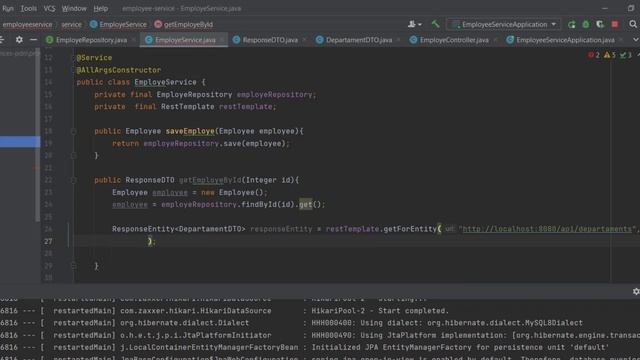This screenshot has height=360, width=640.
Task: Click employeeservice breadcrumb in navigation bar
Action: tap(27, 24)
